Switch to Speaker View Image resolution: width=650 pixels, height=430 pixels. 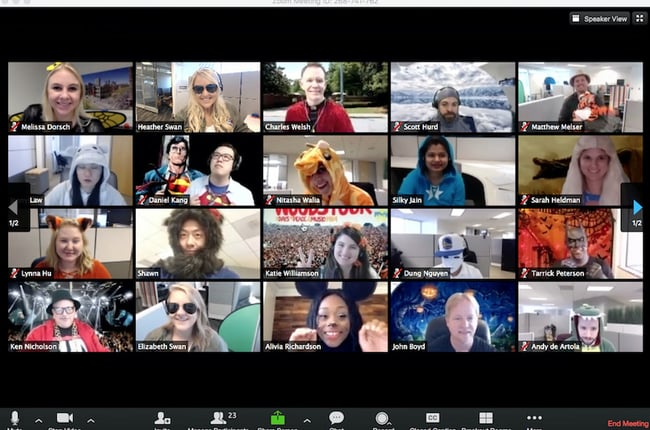click(600, 18)
